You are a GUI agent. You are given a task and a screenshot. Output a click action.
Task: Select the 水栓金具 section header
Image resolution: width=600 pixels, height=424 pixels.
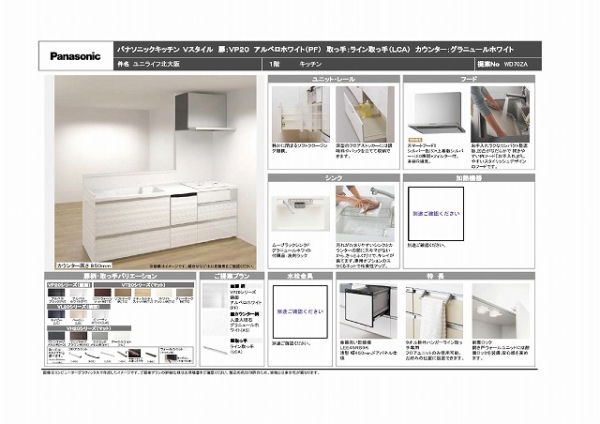pos(300,276)
